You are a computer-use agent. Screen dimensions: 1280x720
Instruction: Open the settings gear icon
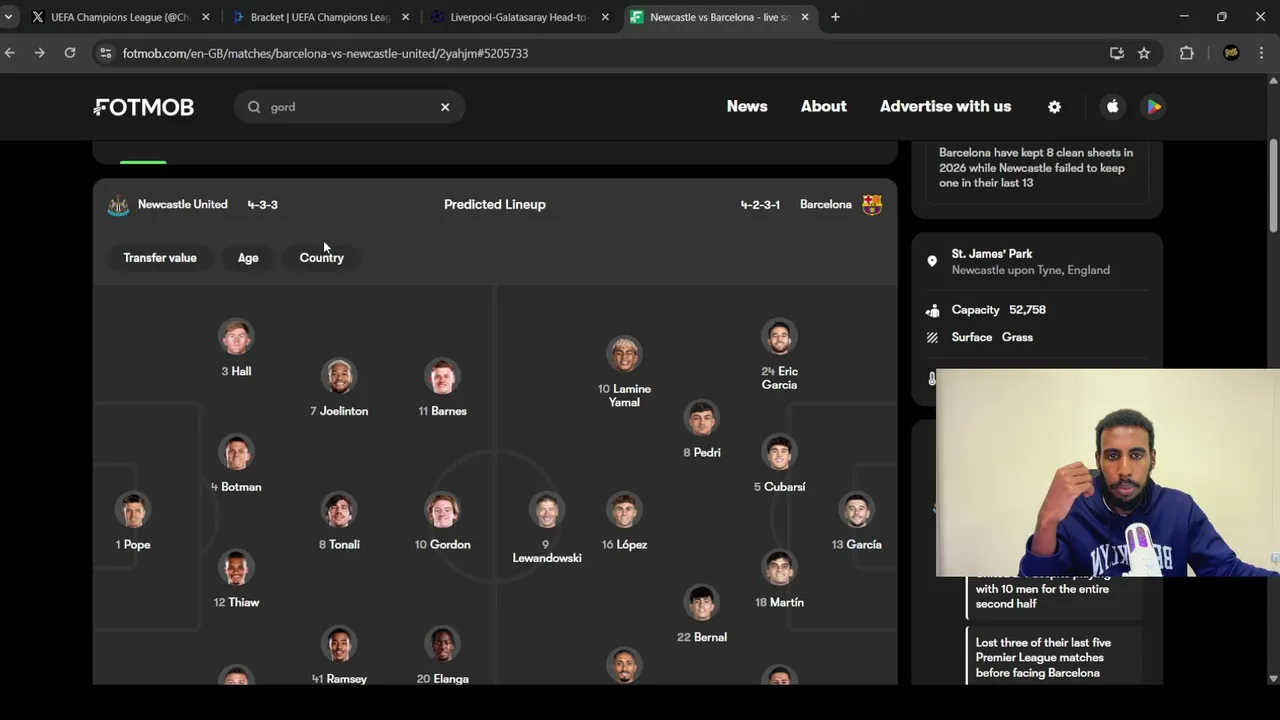(x=1054, y=107)
